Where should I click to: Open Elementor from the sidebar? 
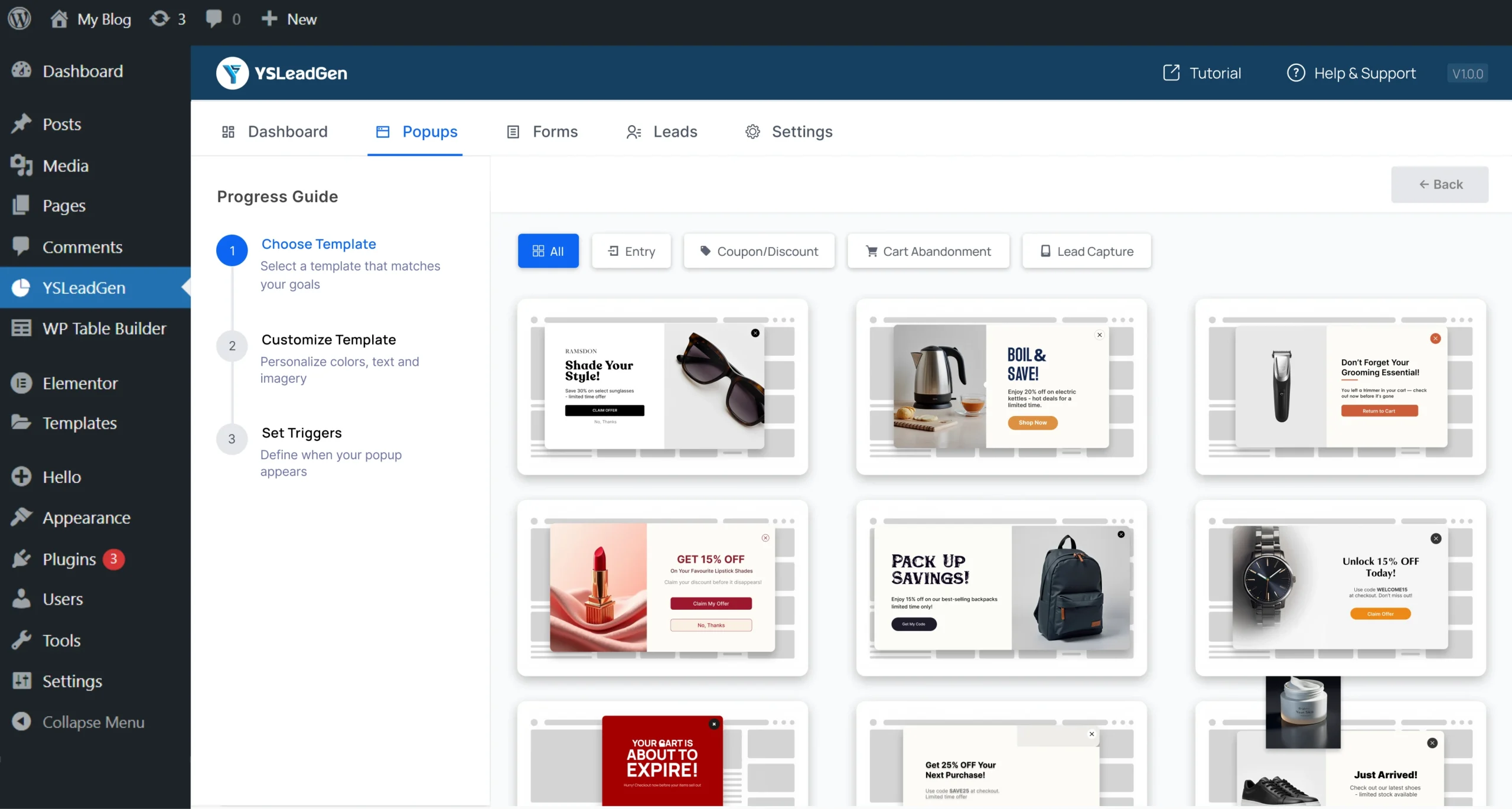pyautogui.click(x=95, y=383)
